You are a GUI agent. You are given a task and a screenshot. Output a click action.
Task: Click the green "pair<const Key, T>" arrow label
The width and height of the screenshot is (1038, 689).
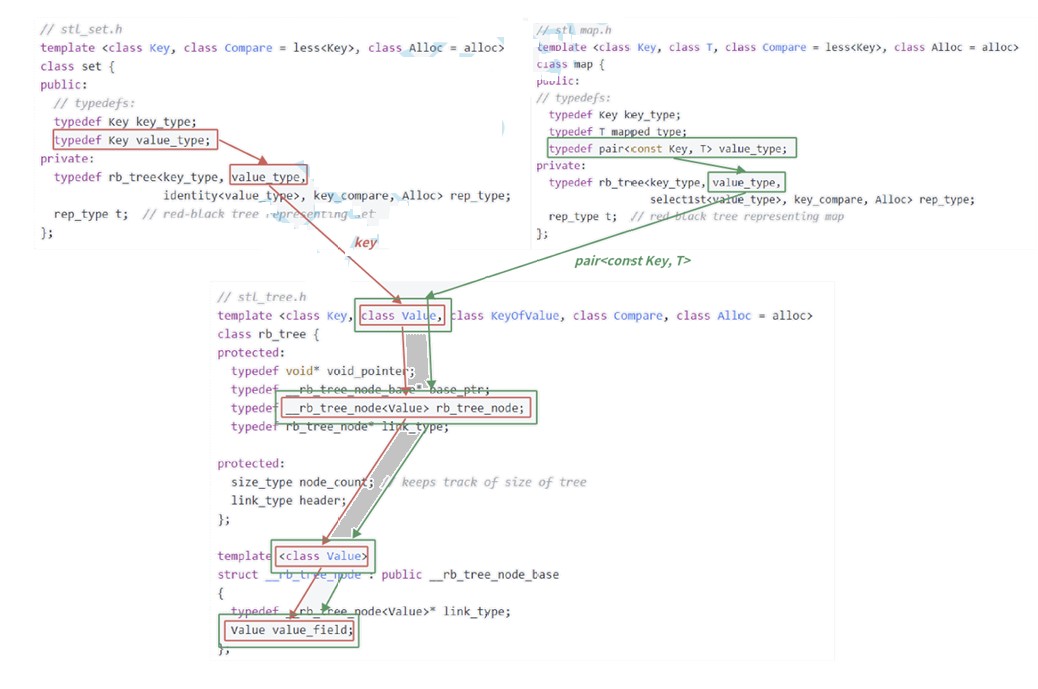pyautogui.click(x=632, y=261)
